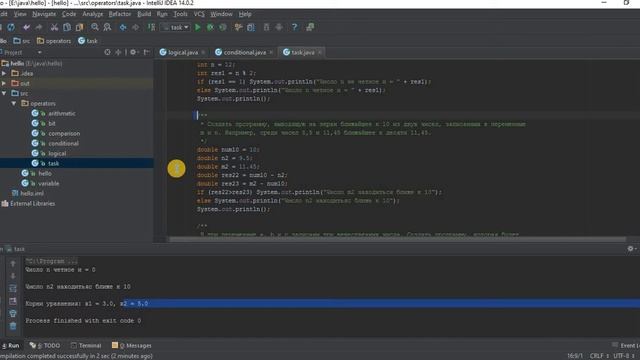640x360 pixels.
Task: Open Find with the magnifier icon
Action: pyautogui.click(x=95, y=27)
